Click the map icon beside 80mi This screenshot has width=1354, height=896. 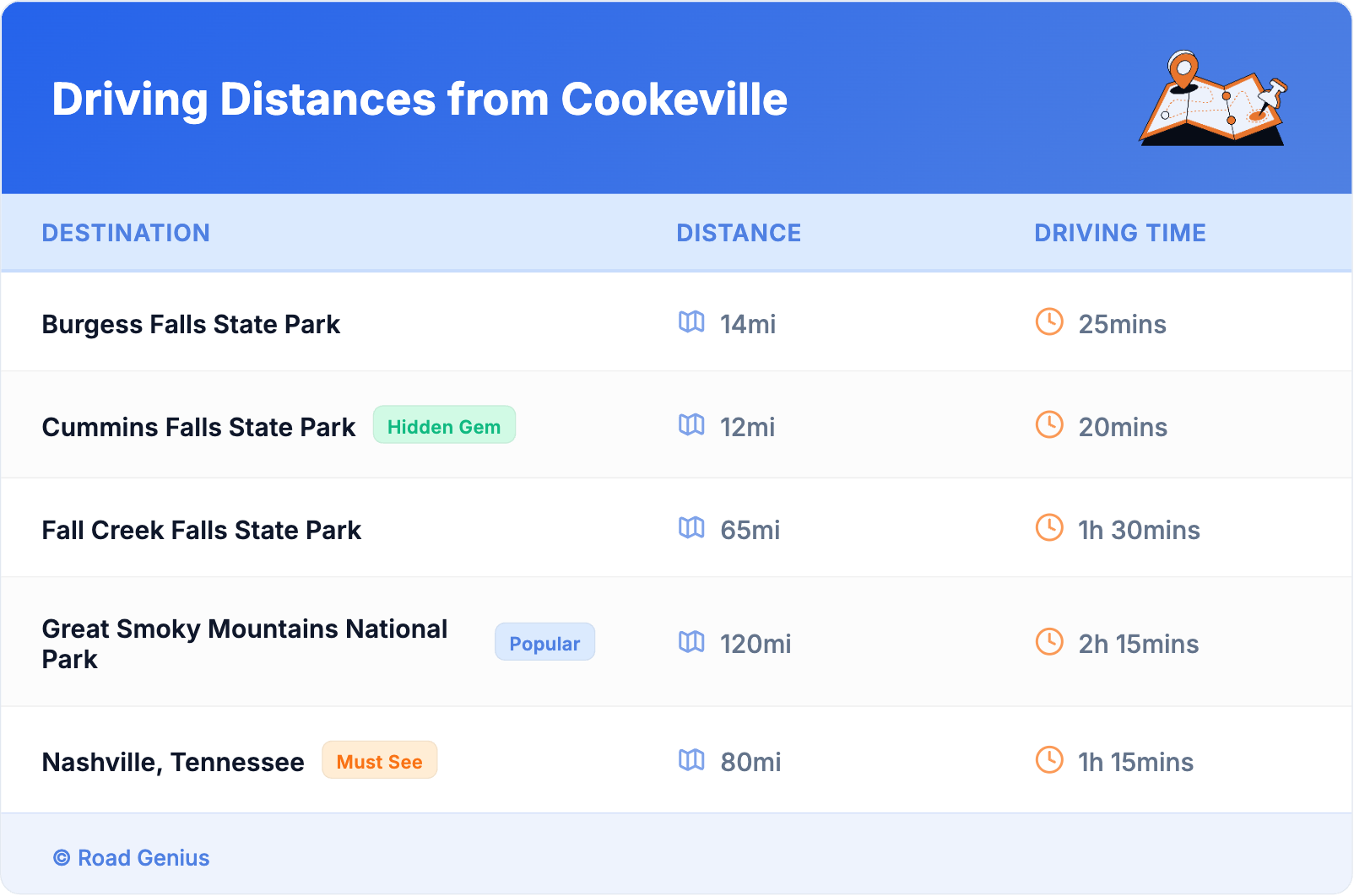[691, 760]
